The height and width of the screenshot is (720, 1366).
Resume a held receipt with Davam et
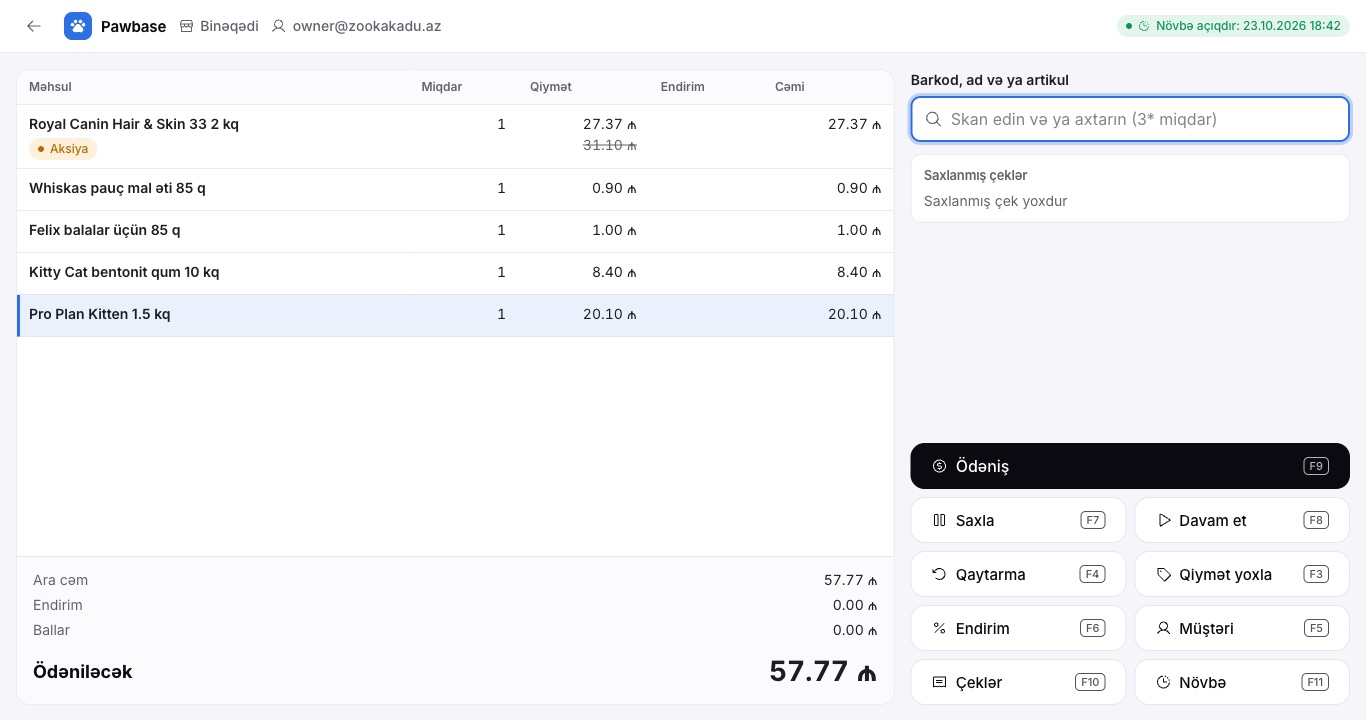(1242, 520)
